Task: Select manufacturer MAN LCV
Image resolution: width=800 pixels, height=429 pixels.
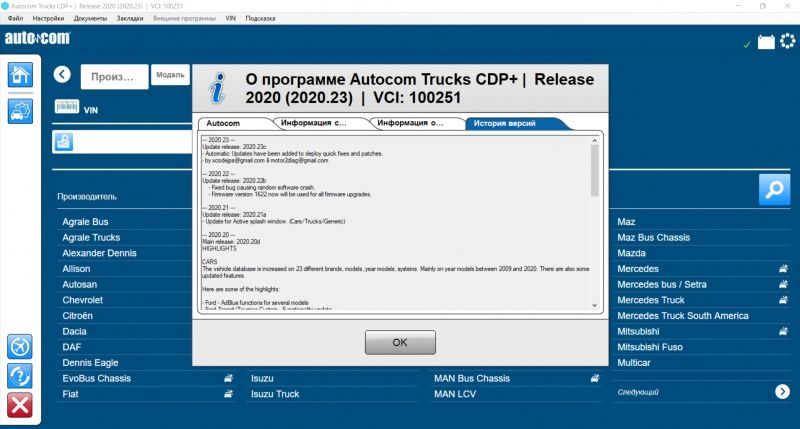Action: pos(455,394)
